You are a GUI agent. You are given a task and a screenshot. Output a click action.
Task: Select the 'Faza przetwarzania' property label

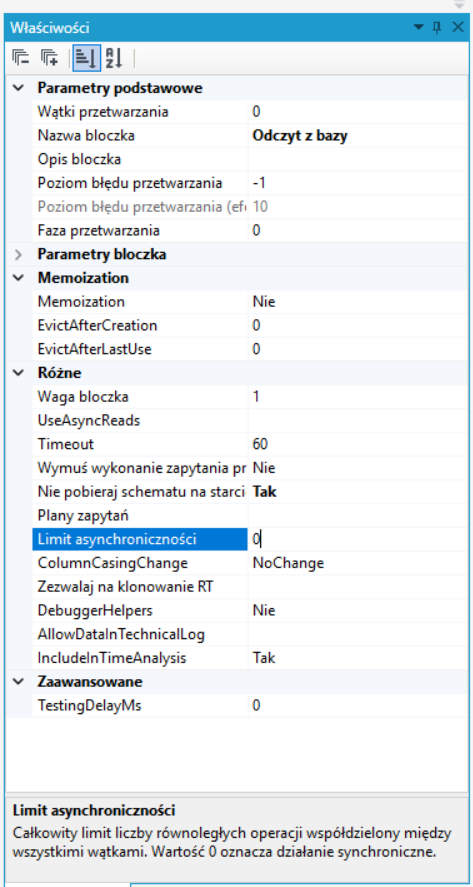tap(98, 231)
